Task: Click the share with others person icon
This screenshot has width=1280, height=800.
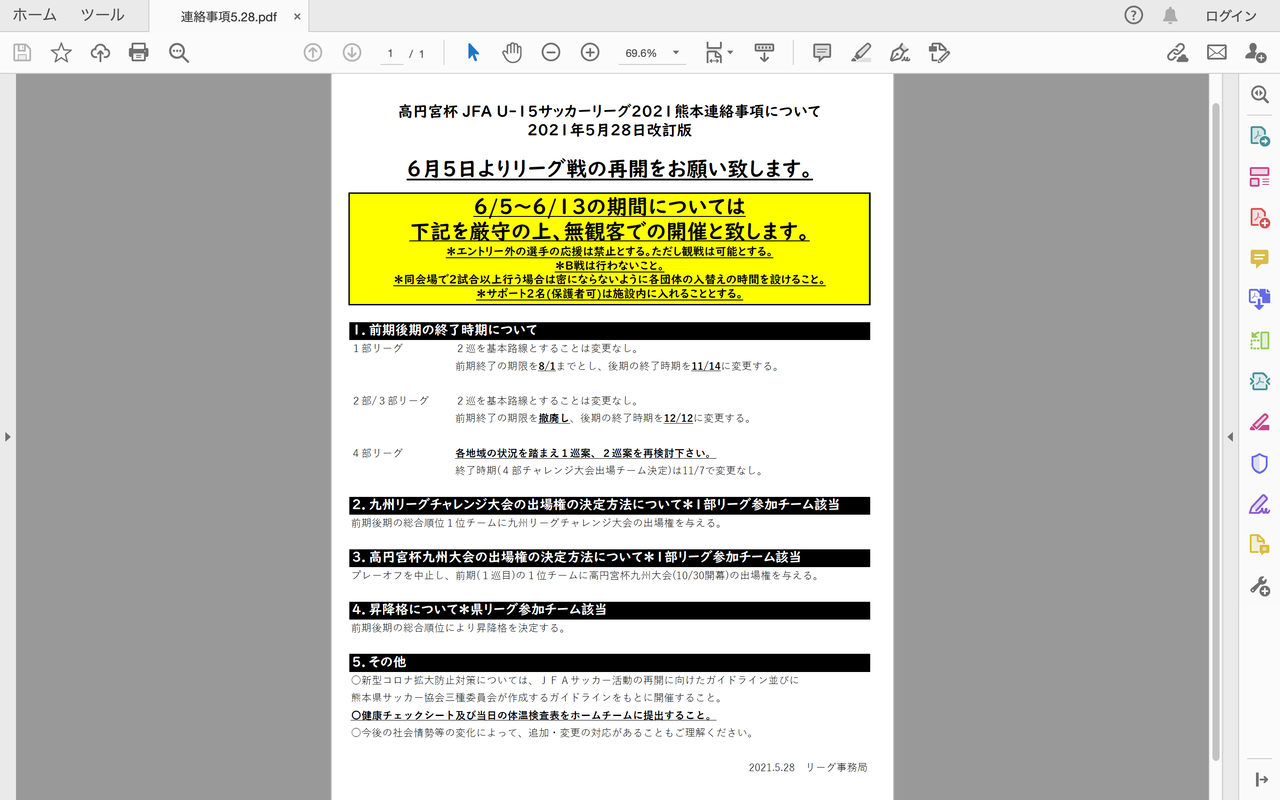Action: pyautogui.click(x=1256, y=53)
